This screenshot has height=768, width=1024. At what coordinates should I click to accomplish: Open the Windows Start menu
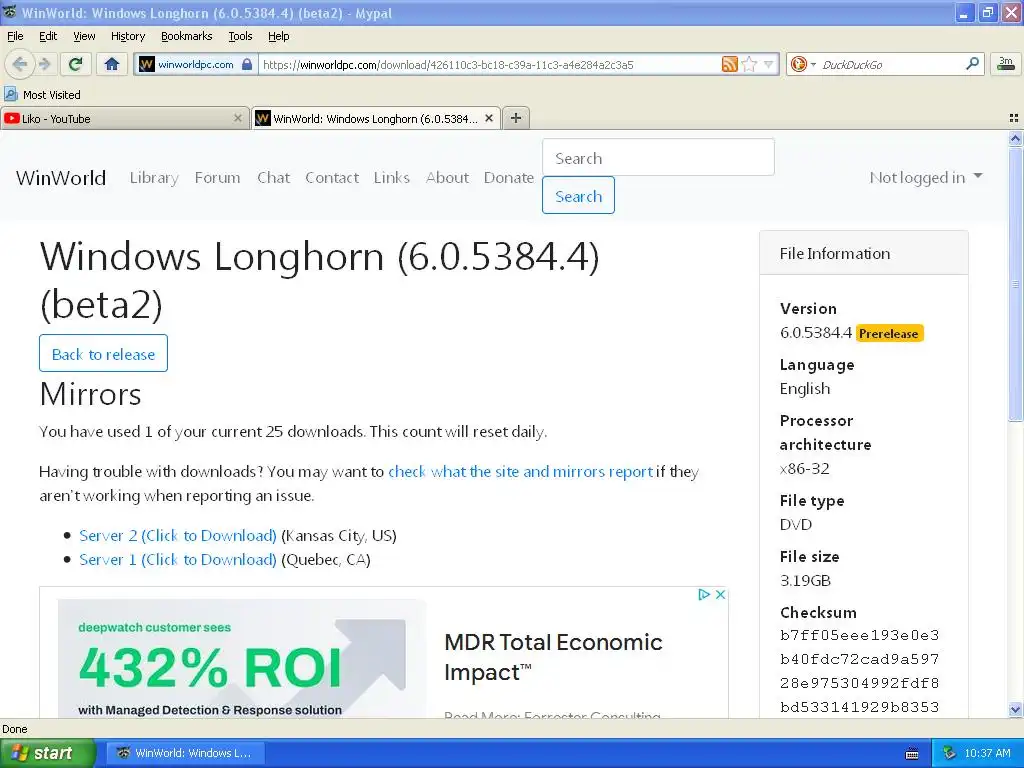click(47, 753)
